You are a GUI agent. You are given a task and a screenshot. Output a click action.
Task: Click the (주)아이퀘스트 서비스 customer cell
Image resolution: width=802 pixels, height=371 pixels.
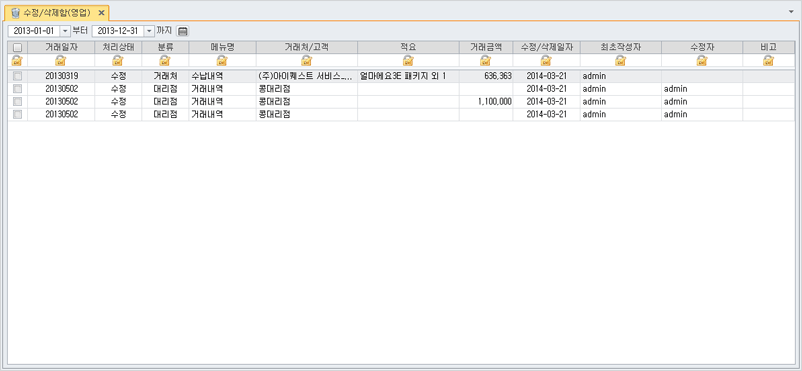click(306, 76)
